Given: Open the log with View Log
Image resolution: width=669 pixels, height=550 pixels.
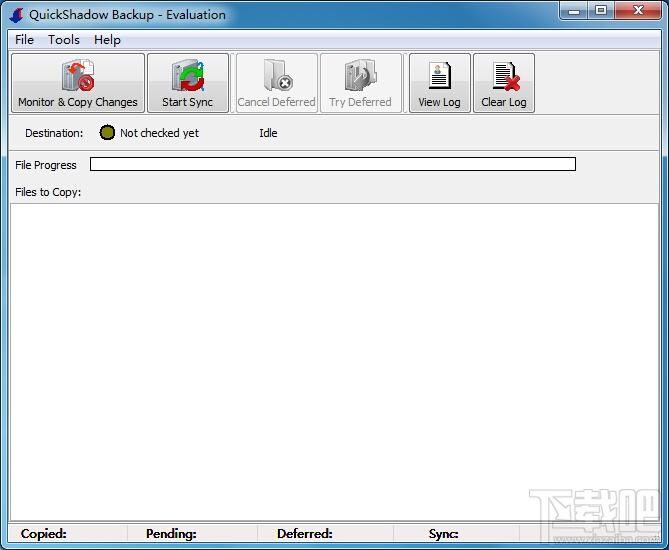Looking at the screenshot, I should 439,83.
